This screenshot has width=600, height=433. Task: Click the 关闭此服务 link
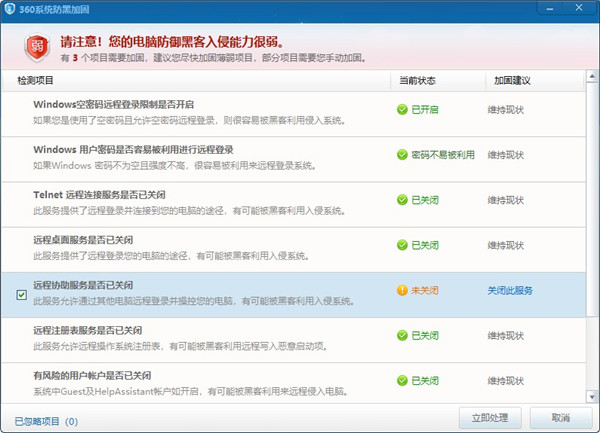pyautogui.click(x=510, y=290)
